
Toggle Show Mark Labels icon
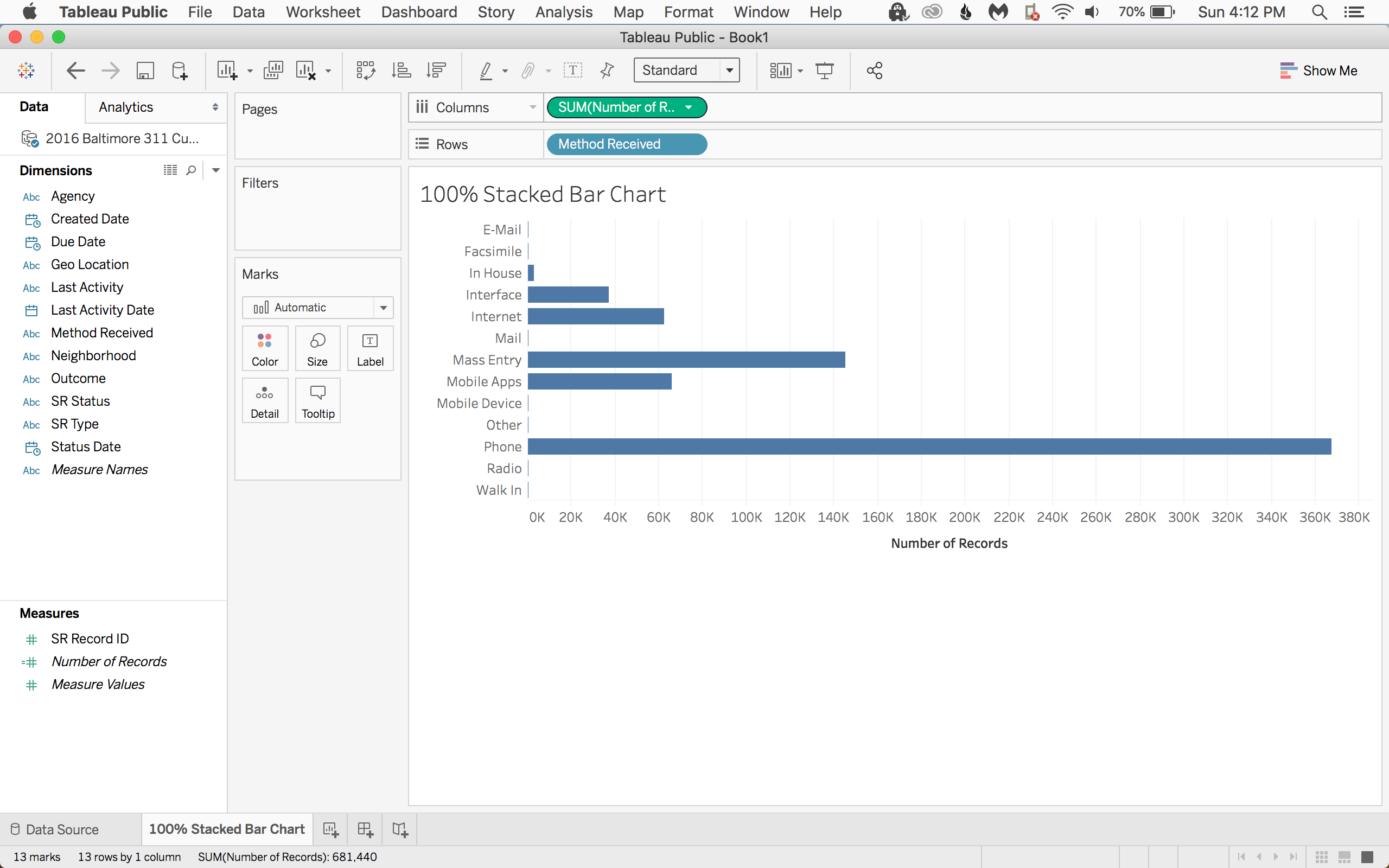click(573, 71)
